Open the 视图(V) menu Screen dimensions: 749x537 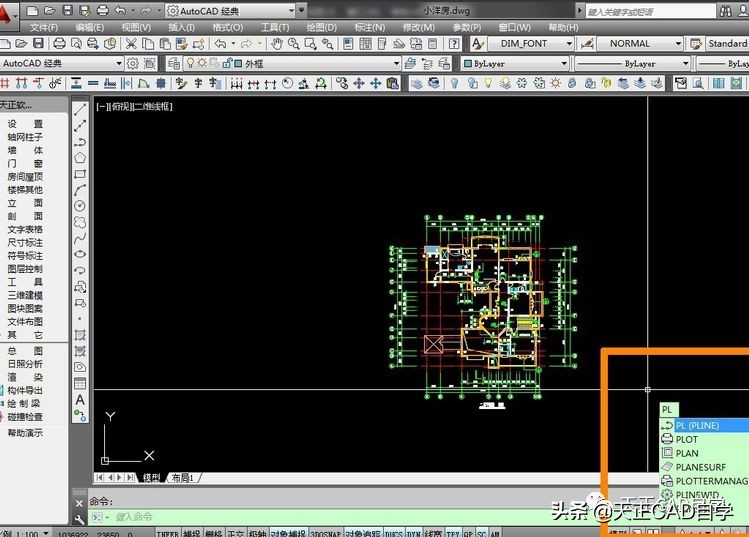pyautogui.click(x=136, y=27)
